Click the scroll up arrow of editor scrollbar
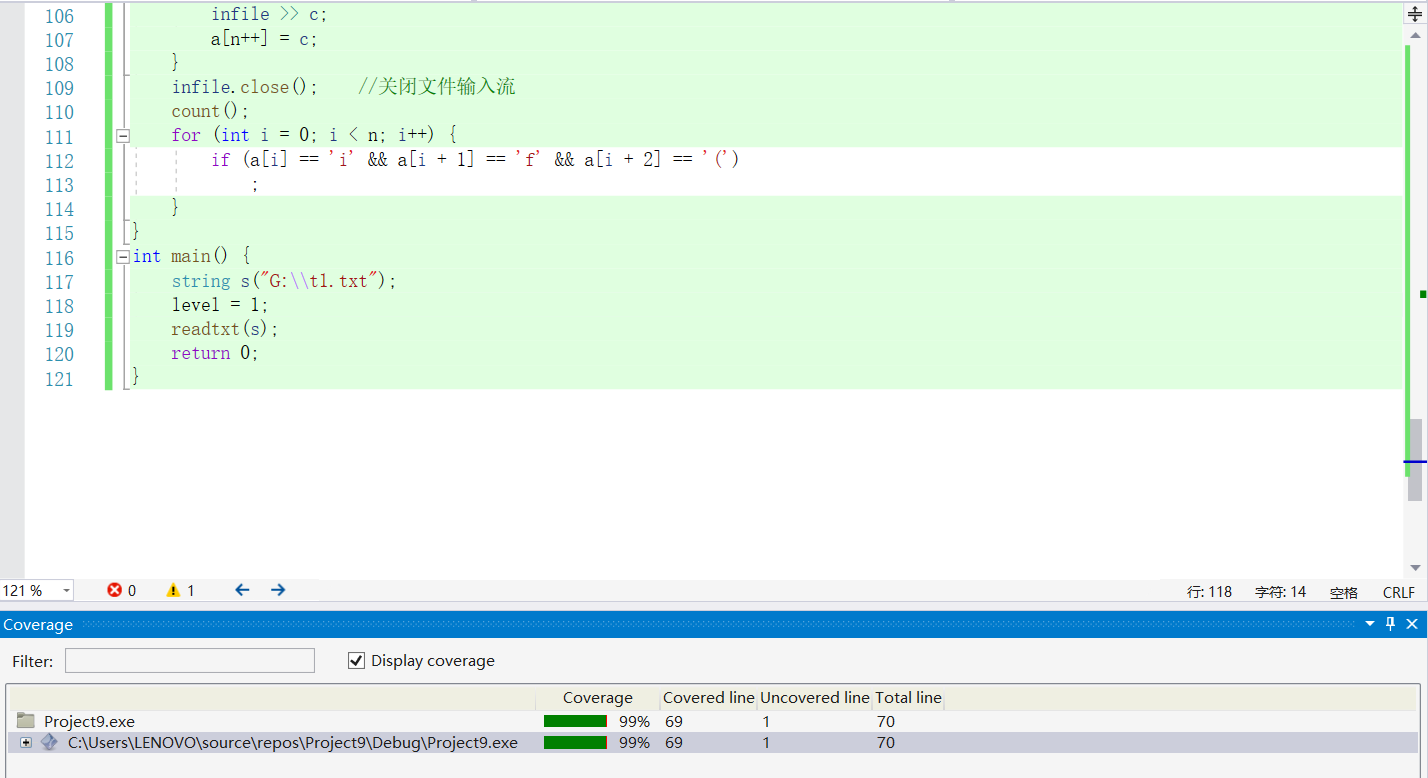The image size is (1428, 778). tap(1415, 35)
